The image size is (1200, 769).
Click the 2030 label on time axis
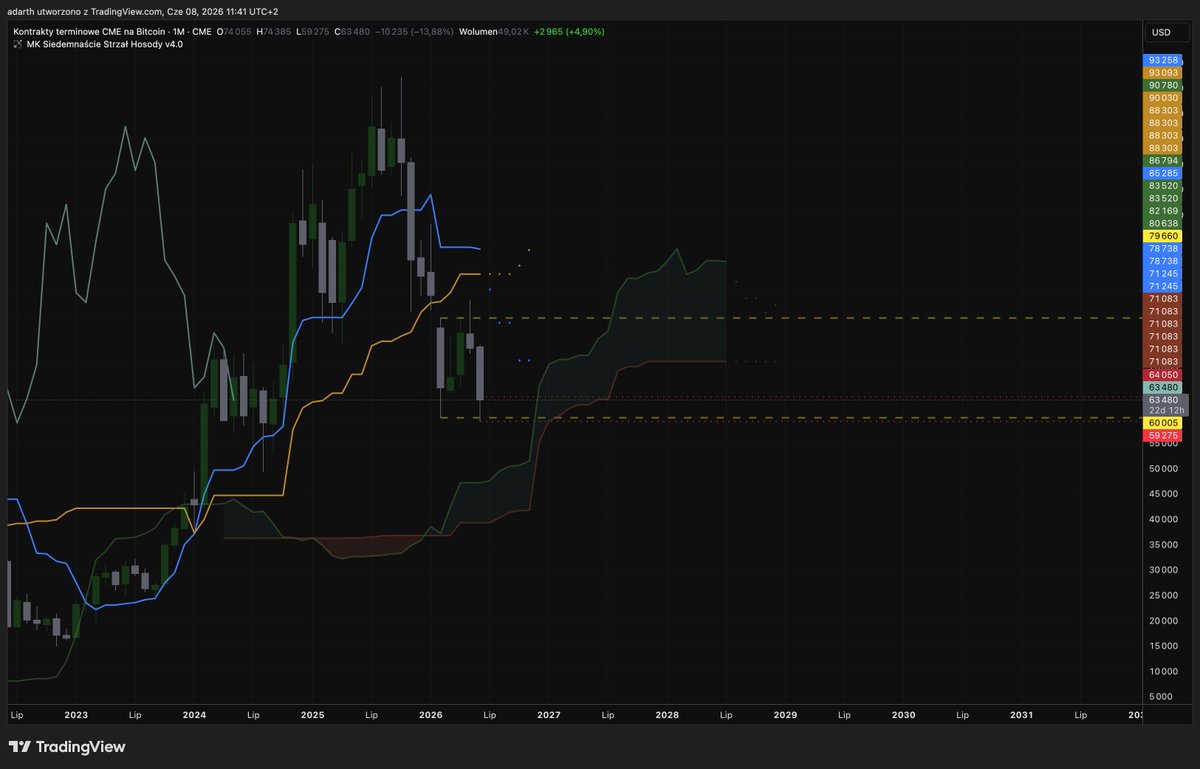click(903, 715)
